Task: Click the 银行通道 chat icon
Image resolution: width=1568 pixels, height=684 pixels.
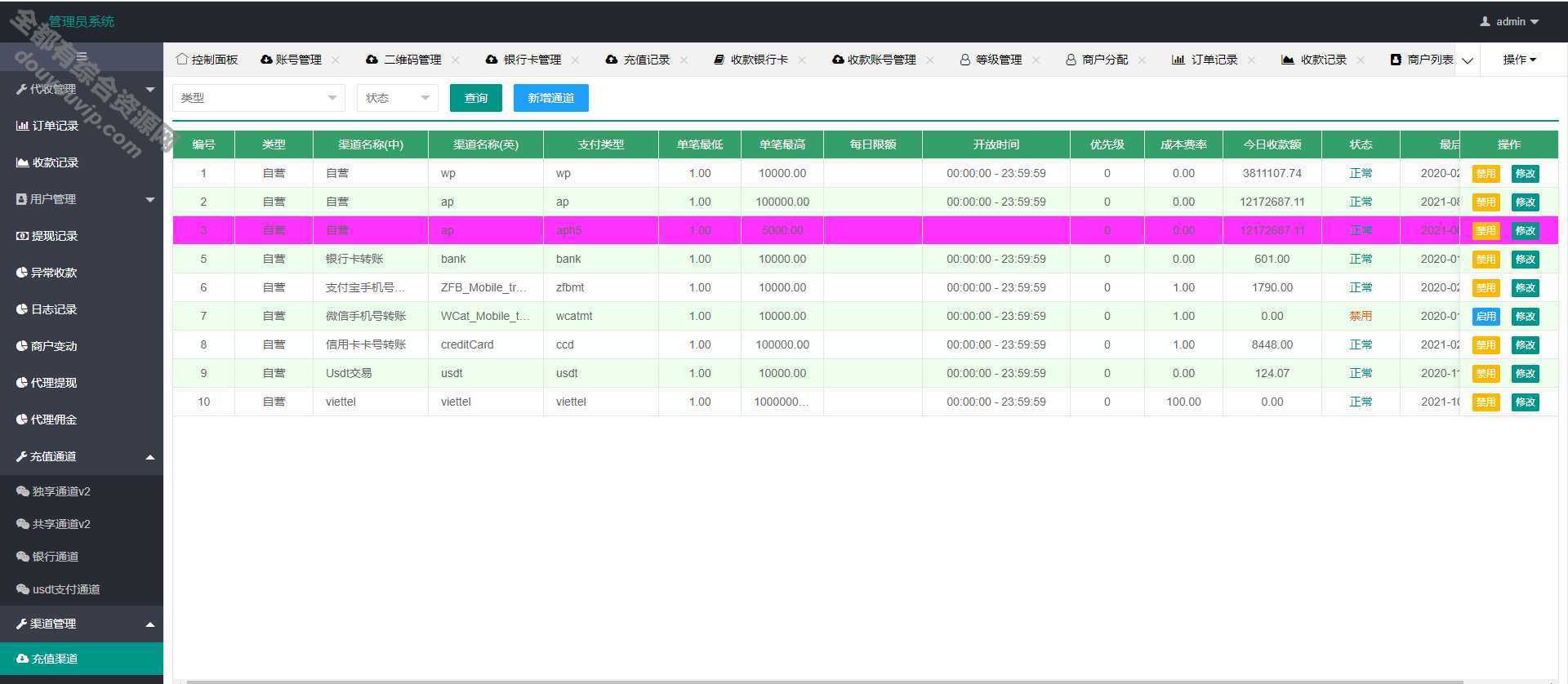Action: (x=23, y=557)
